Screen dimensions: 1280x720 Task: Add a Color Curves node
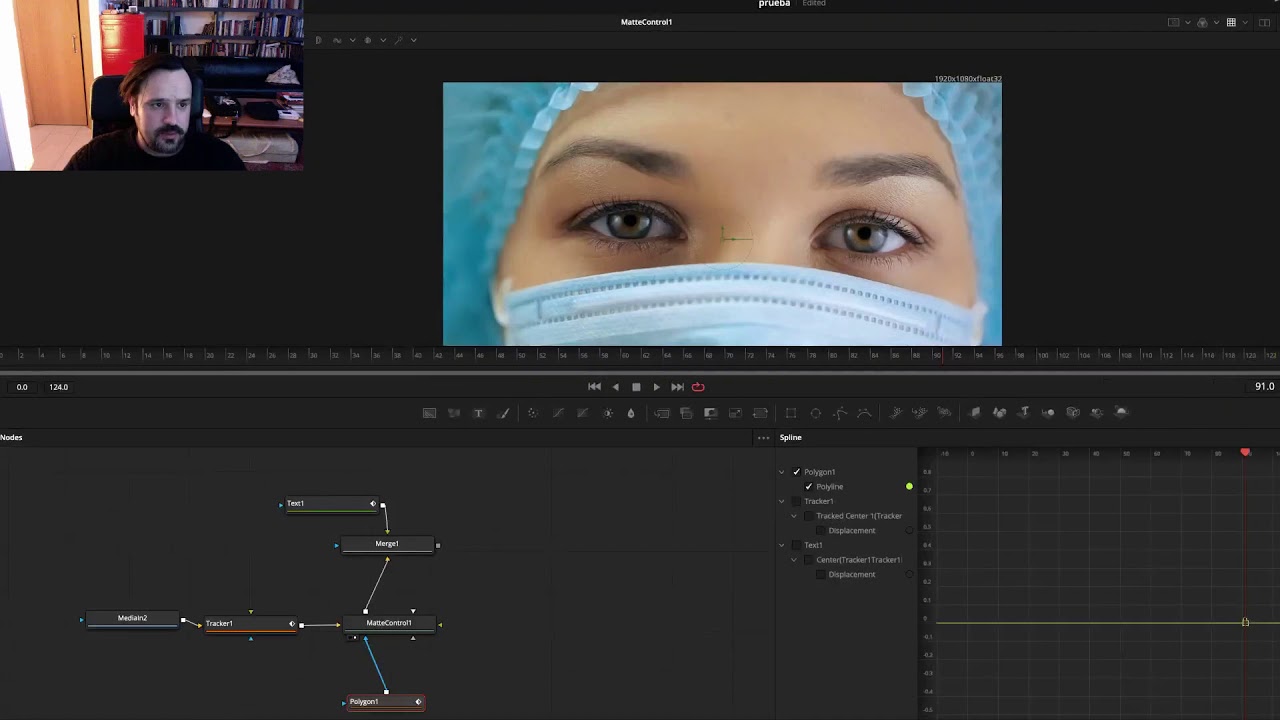(558, 413)
